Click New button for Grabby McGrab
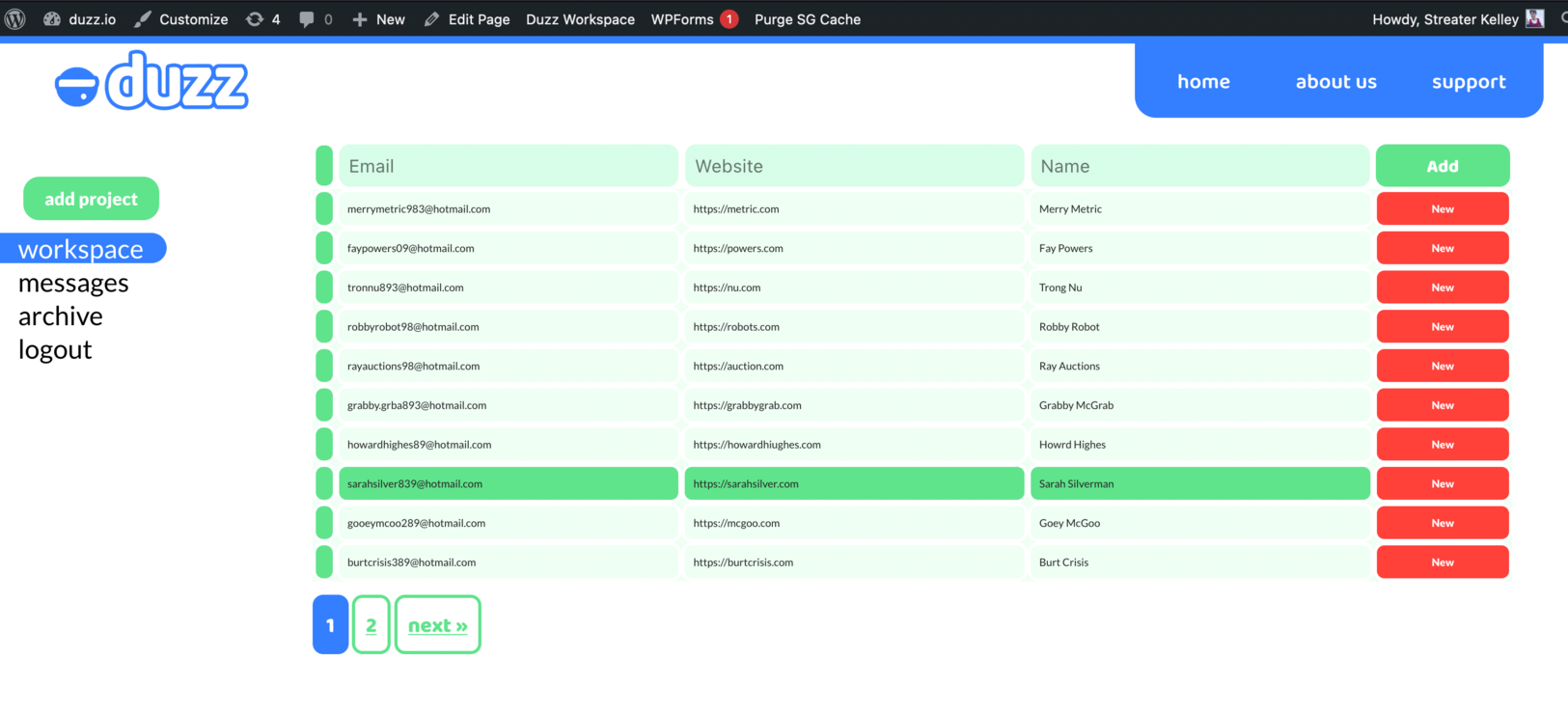This screenshot has width=1568, height=712. click(x=1443, y=405)
